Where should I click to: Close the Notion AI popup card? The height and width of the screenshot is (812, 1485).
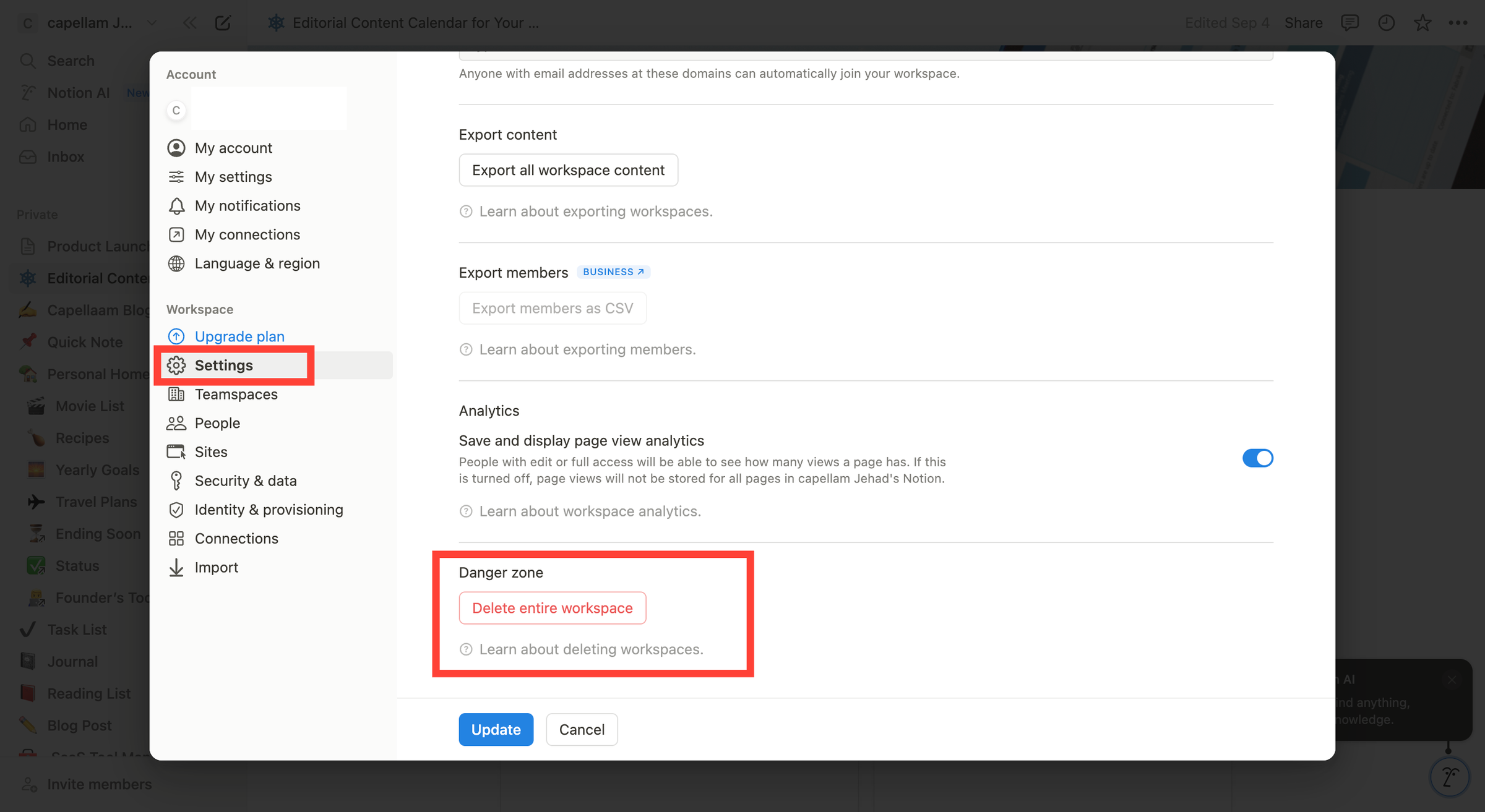[x=1452, y=680]
